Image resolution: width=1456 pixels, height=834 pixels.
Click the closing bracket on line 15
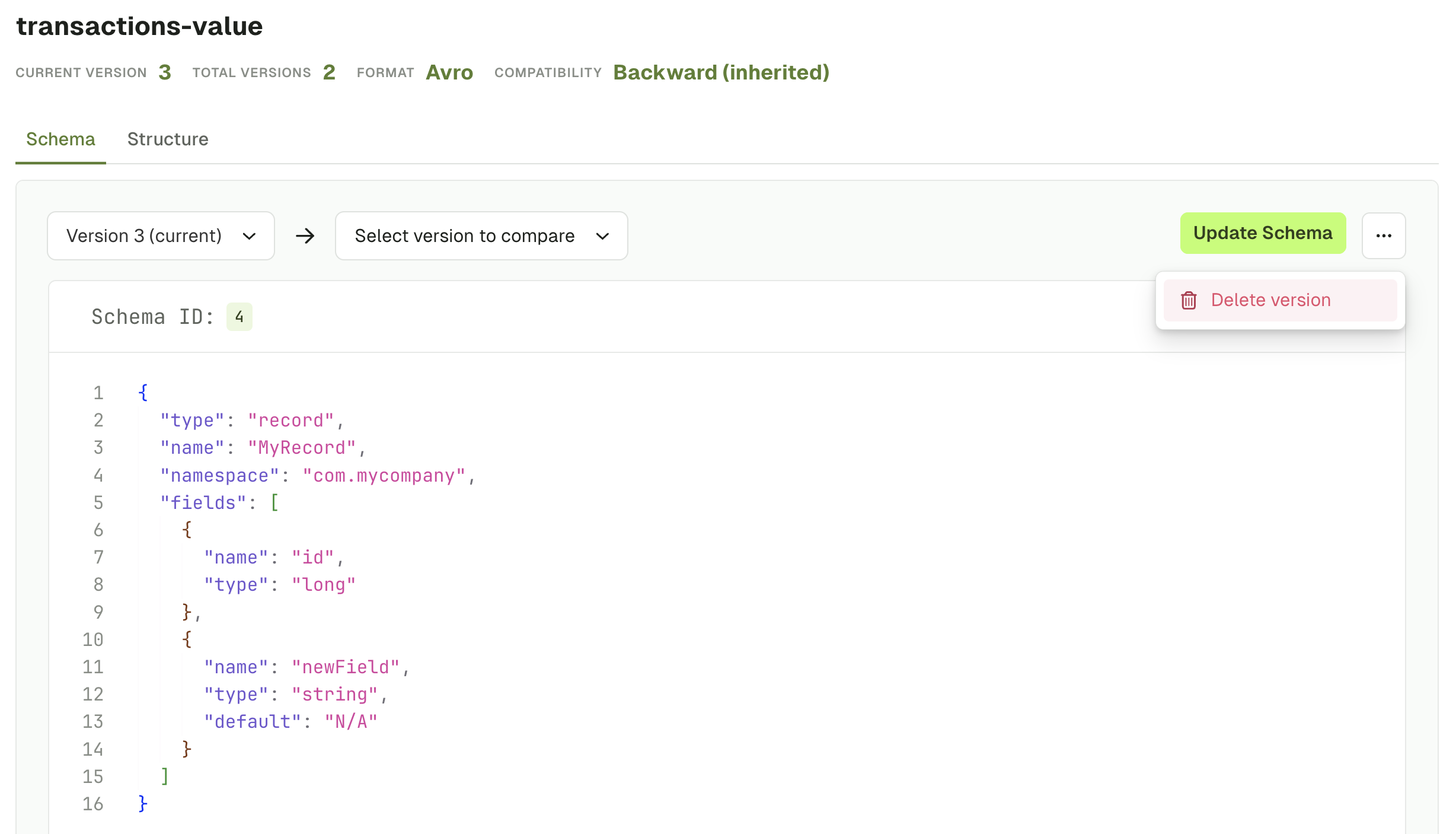tap(165, 776)
